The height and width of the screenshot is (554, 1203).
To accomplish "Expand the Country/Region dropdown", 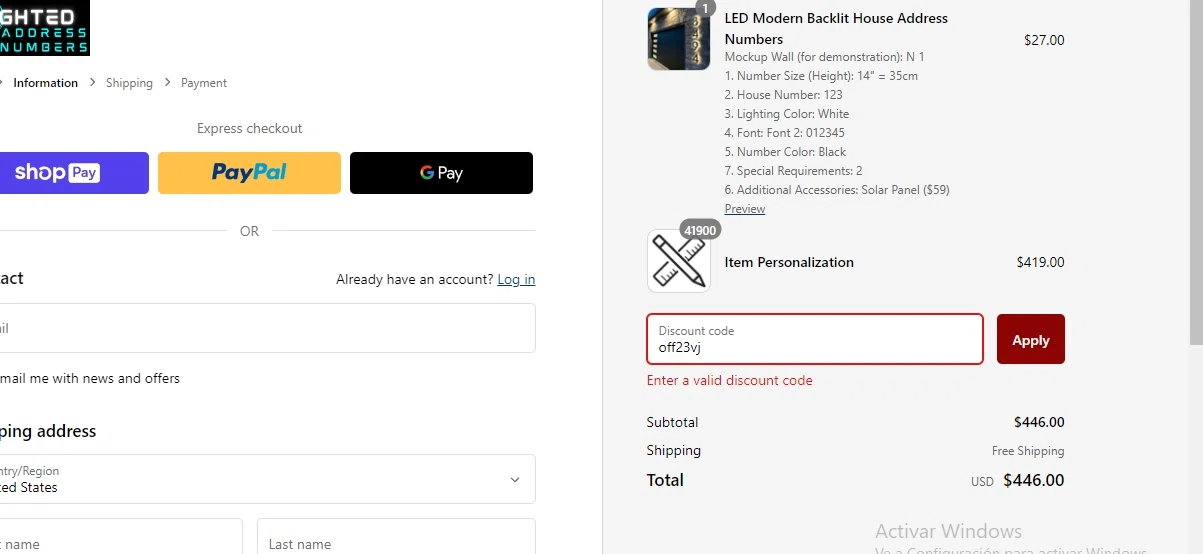I will tap(266, 479).
